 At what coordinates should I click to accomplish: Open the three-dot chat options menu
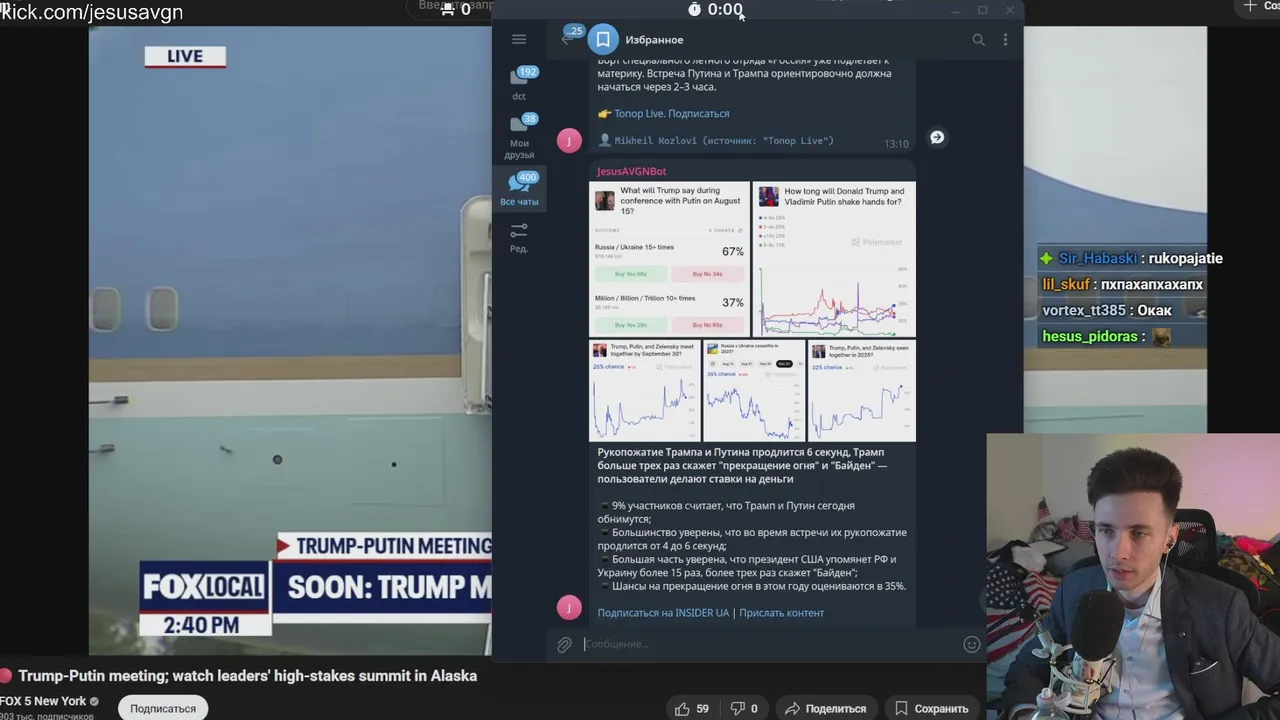pyautogui.click(x=1005, y=39)
